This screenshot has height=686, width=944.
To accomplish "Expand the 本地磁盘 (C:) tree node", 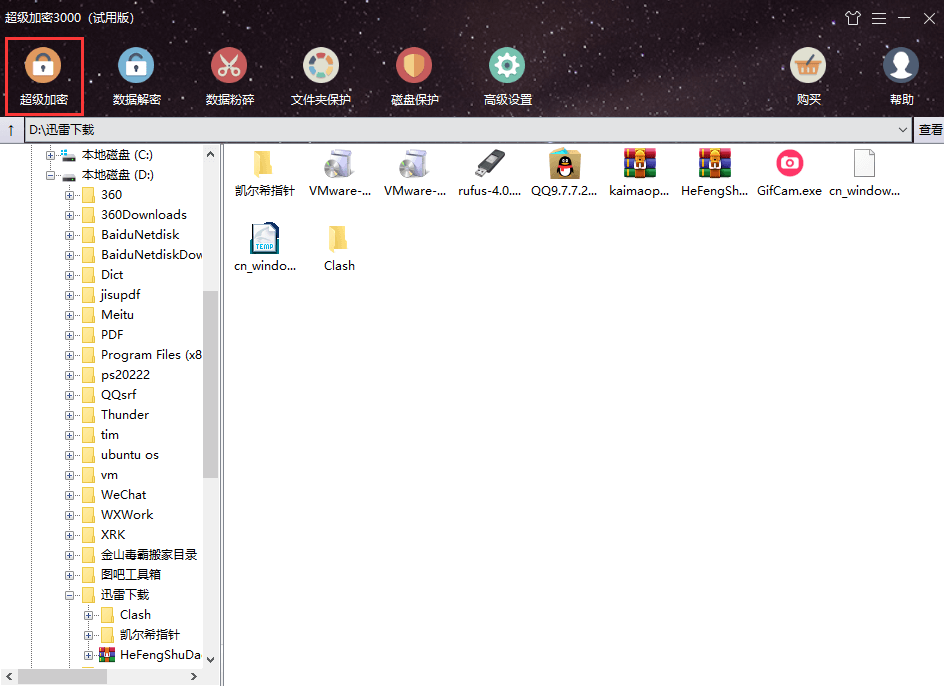I will coord(51,155).
